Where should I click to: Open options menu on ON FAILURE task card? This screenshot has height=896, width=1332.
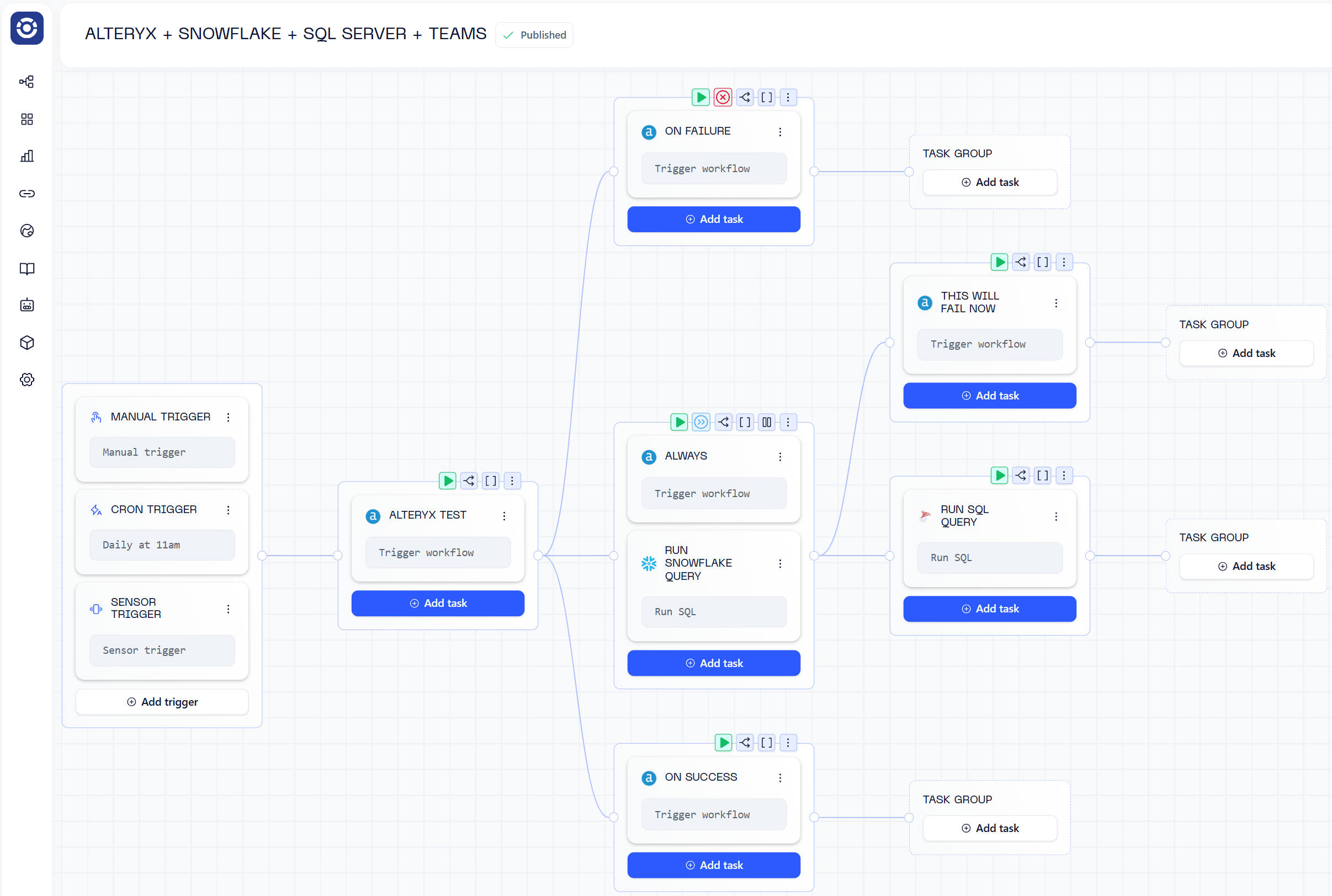(781, 132)
